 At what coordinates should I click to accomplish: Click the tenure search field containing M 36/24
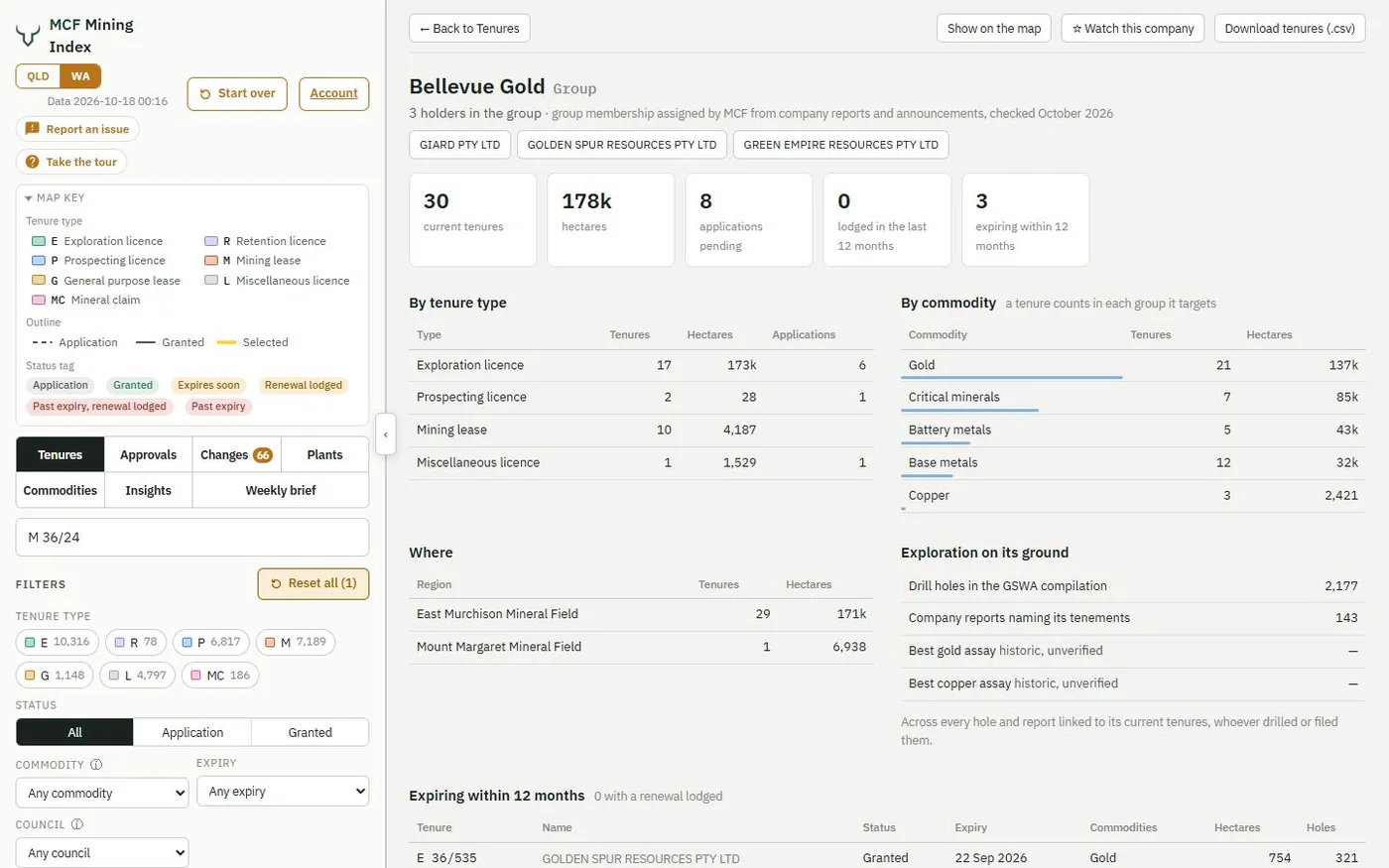192,538
